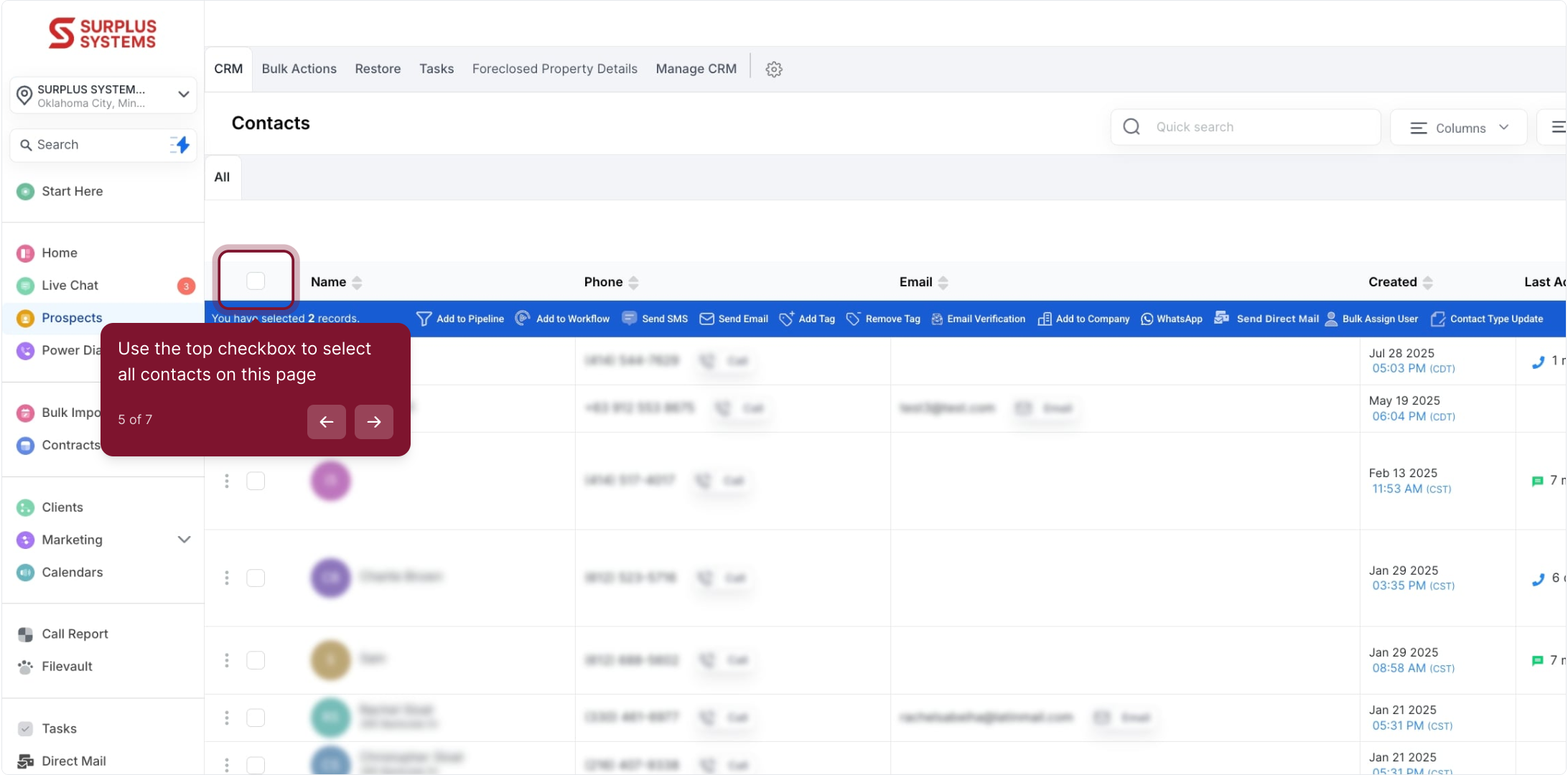Click the Send Direct Mail icon
Image resolution: width=1568 pixels, height=775 pixels.
click(x=1221, y=319)
